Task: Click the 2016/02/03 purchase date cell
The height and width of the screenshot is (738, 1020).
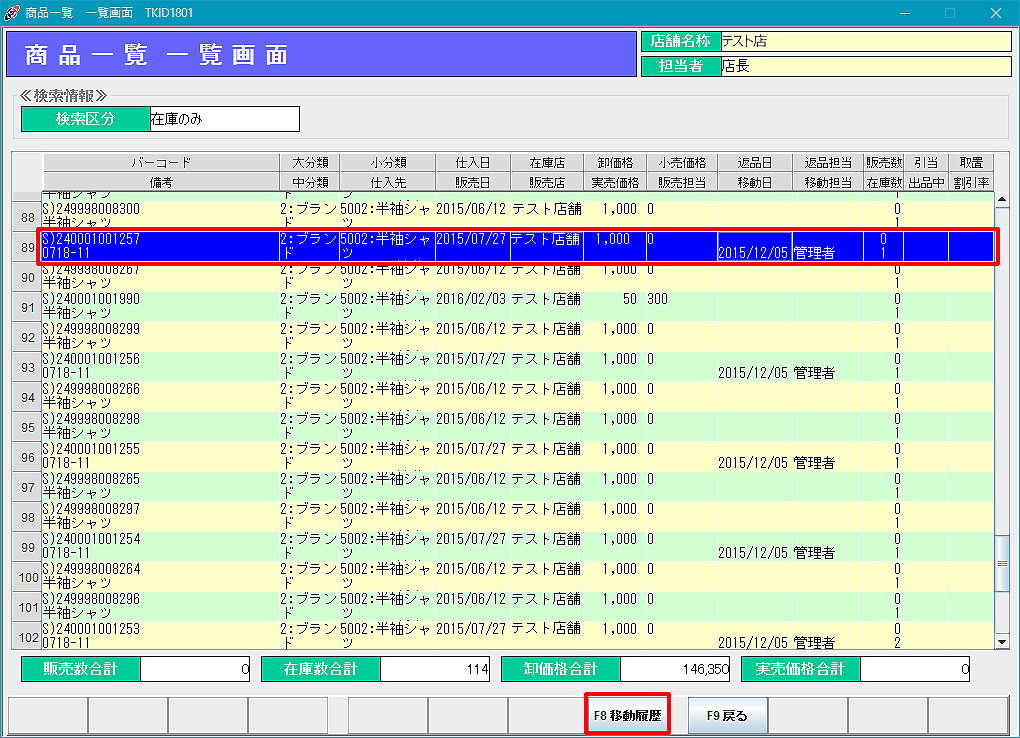Action: pyautogui.click(x=472, y=300)
